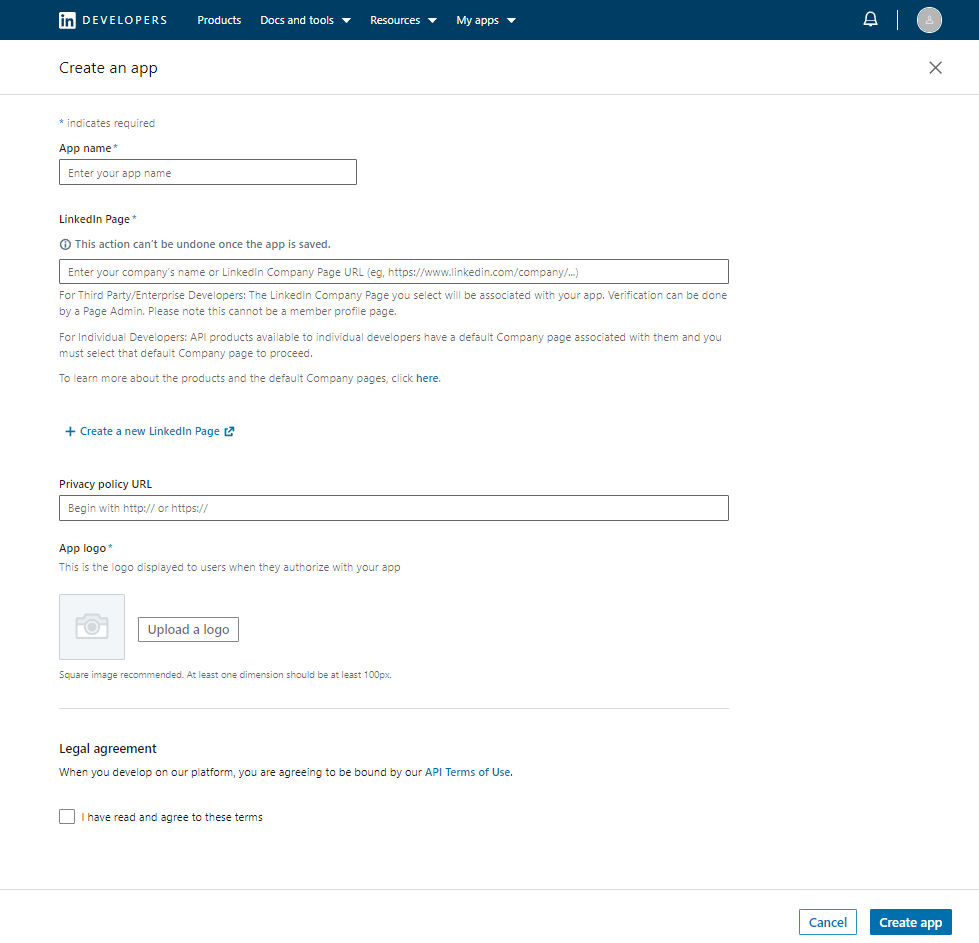
Task: Check the agree to terms checkbox
Action: pos(67,817)
